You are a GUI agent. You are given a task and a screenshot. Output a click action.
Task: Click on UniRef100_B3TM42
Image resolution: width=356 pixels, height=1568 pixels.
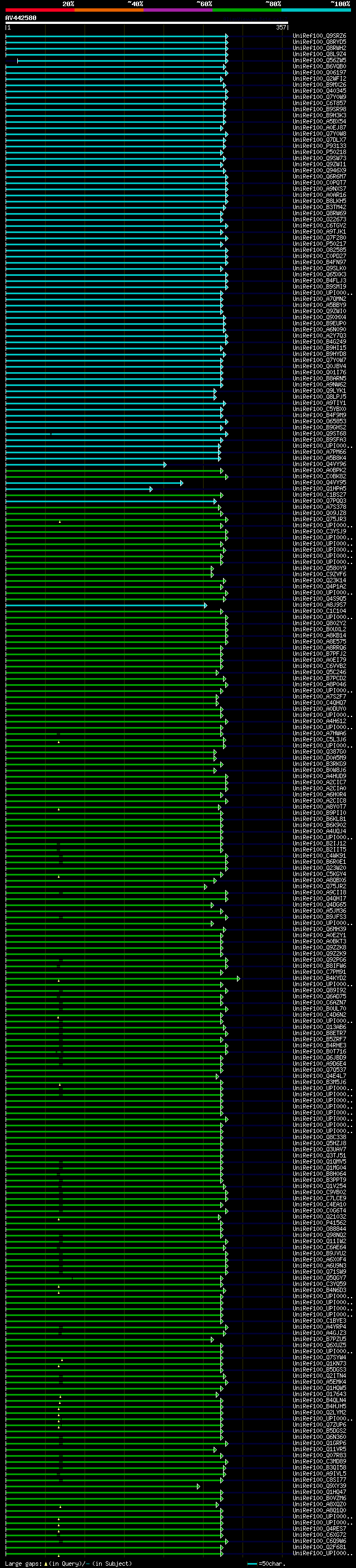319,207
